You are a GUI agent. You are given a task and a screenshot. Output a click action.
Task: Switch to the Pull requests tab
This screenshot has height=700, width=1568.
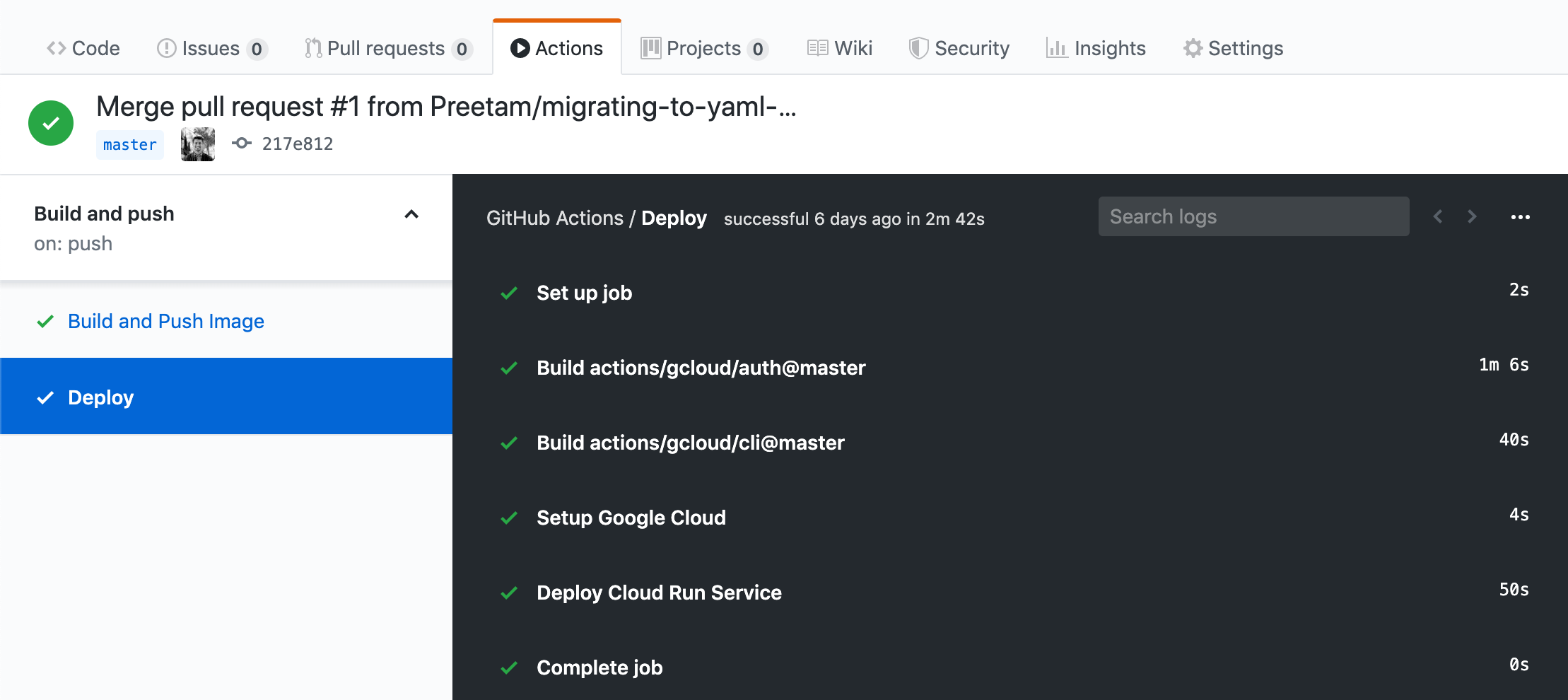point(386,47)
